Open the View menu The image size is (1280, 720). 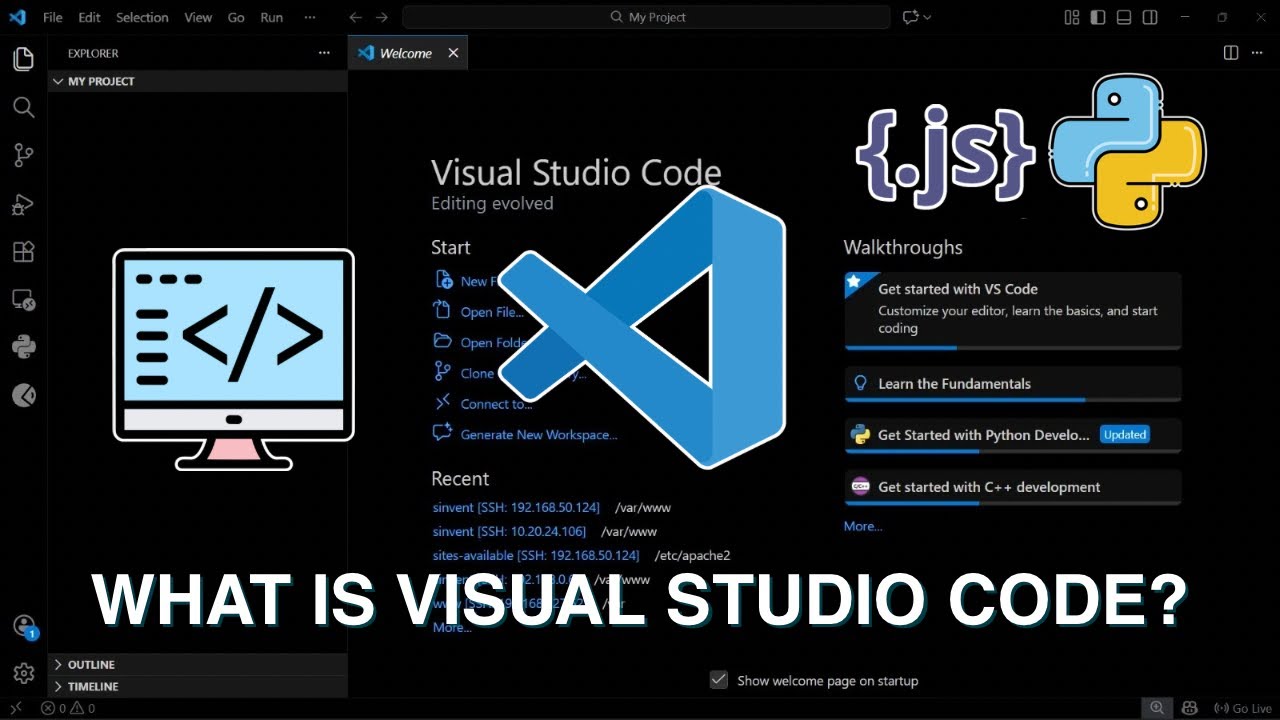point(198,17)
